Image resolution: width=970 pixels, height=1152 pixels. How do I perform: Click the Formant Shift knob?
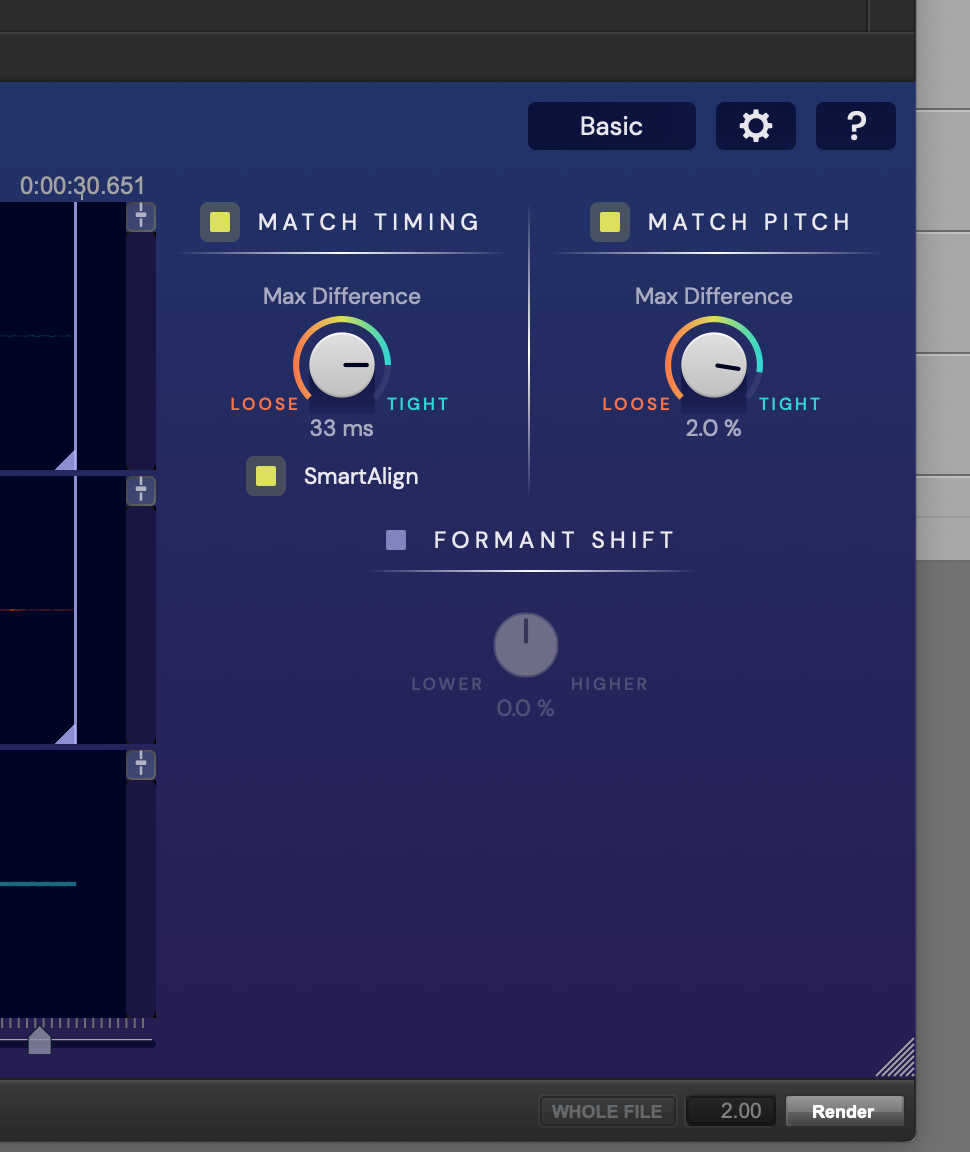pos(525,645)
